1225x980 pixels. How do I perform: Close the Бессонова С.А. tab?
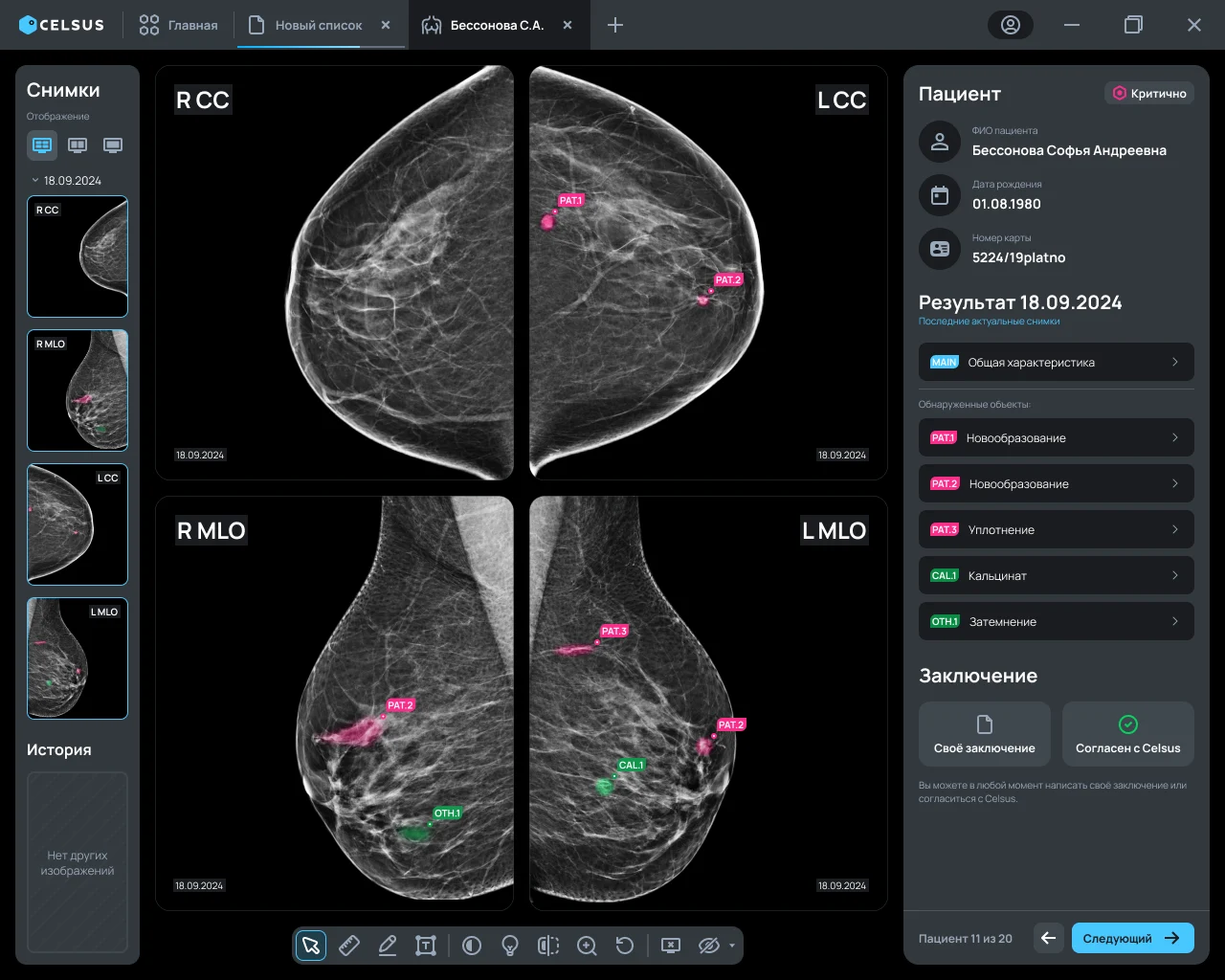(568, 25)
